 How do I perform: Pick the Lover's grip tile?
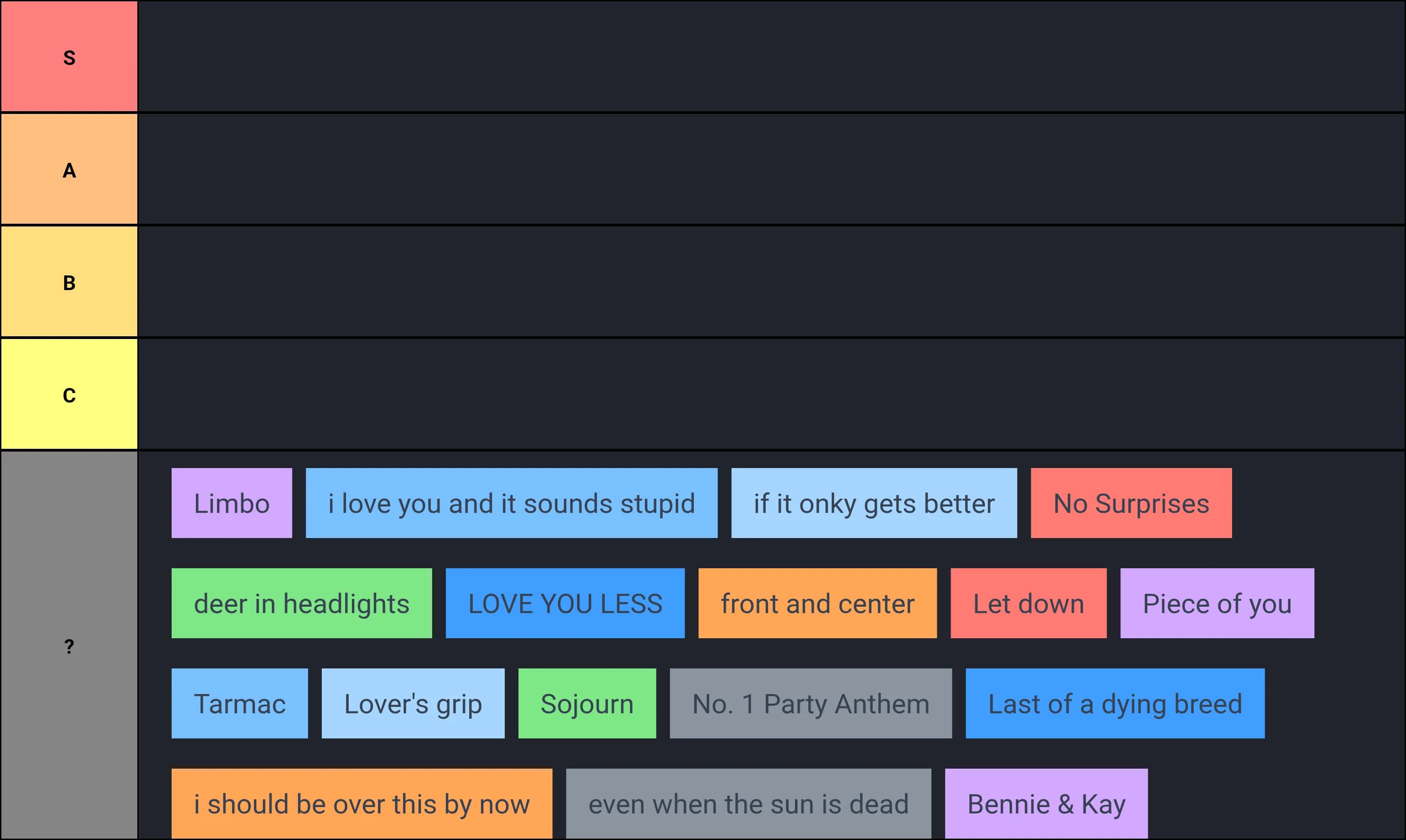(x=413, y=704)
